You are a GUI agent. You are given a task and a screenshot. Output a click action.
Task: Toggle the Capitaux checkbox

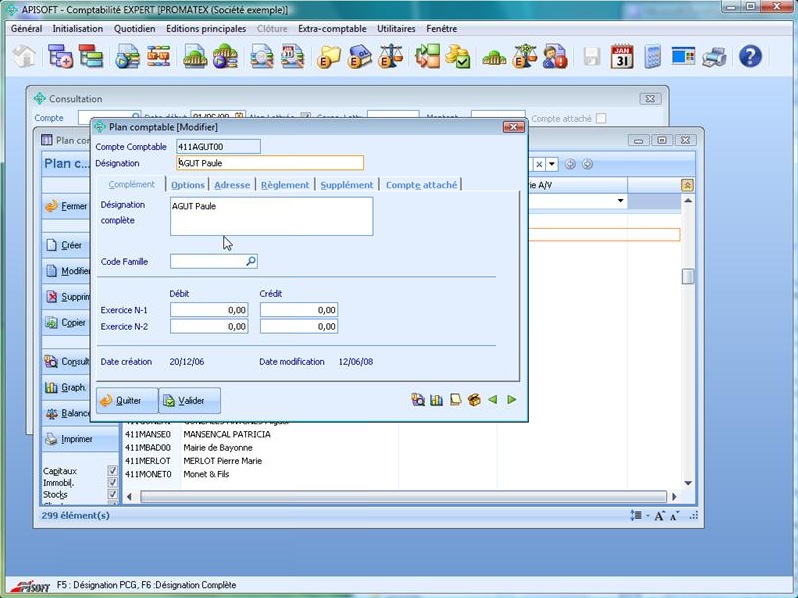(112, 470)
